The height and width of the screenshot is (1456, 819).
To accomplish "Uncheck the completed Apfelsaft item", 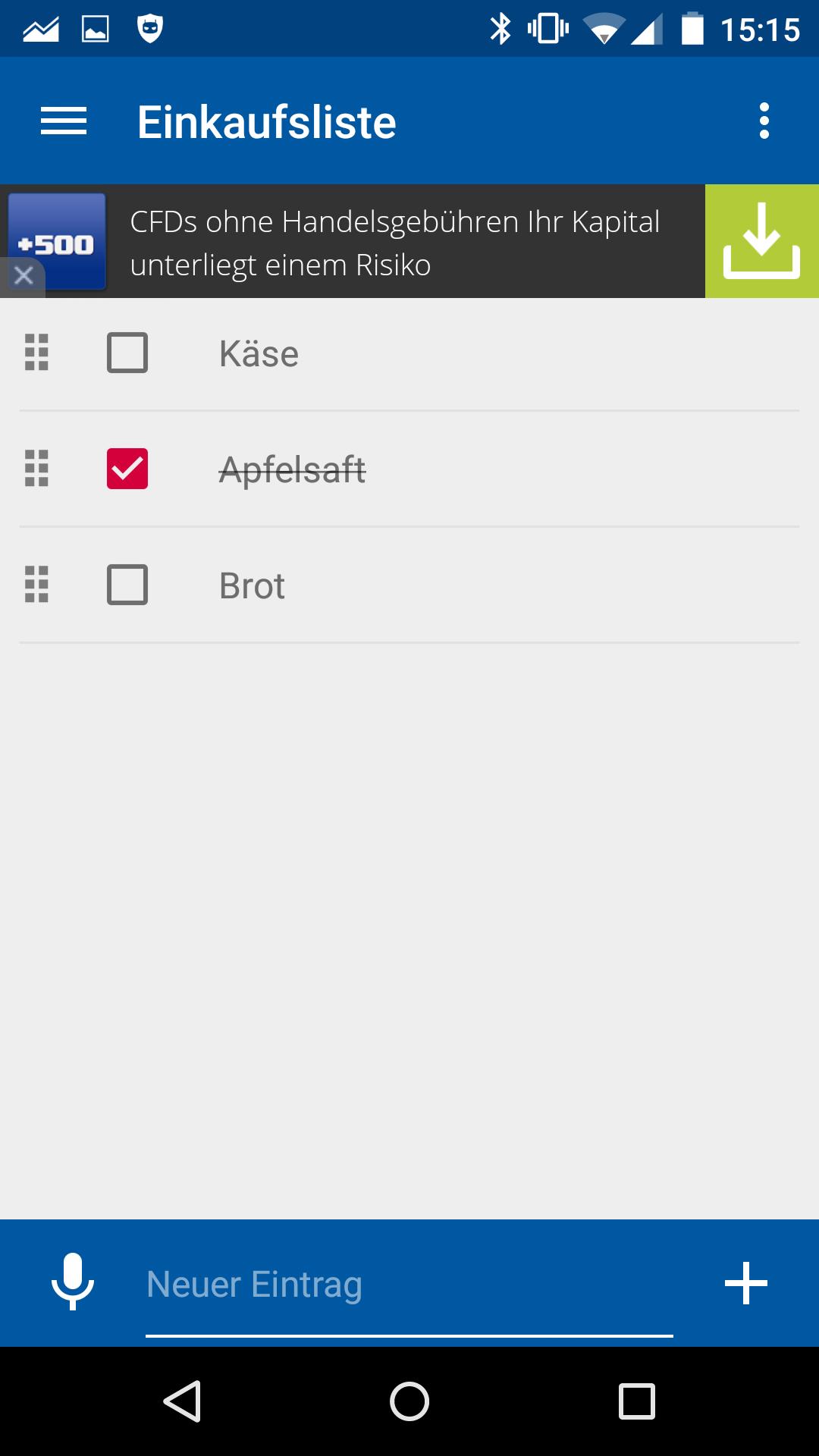I will (127, 469).
